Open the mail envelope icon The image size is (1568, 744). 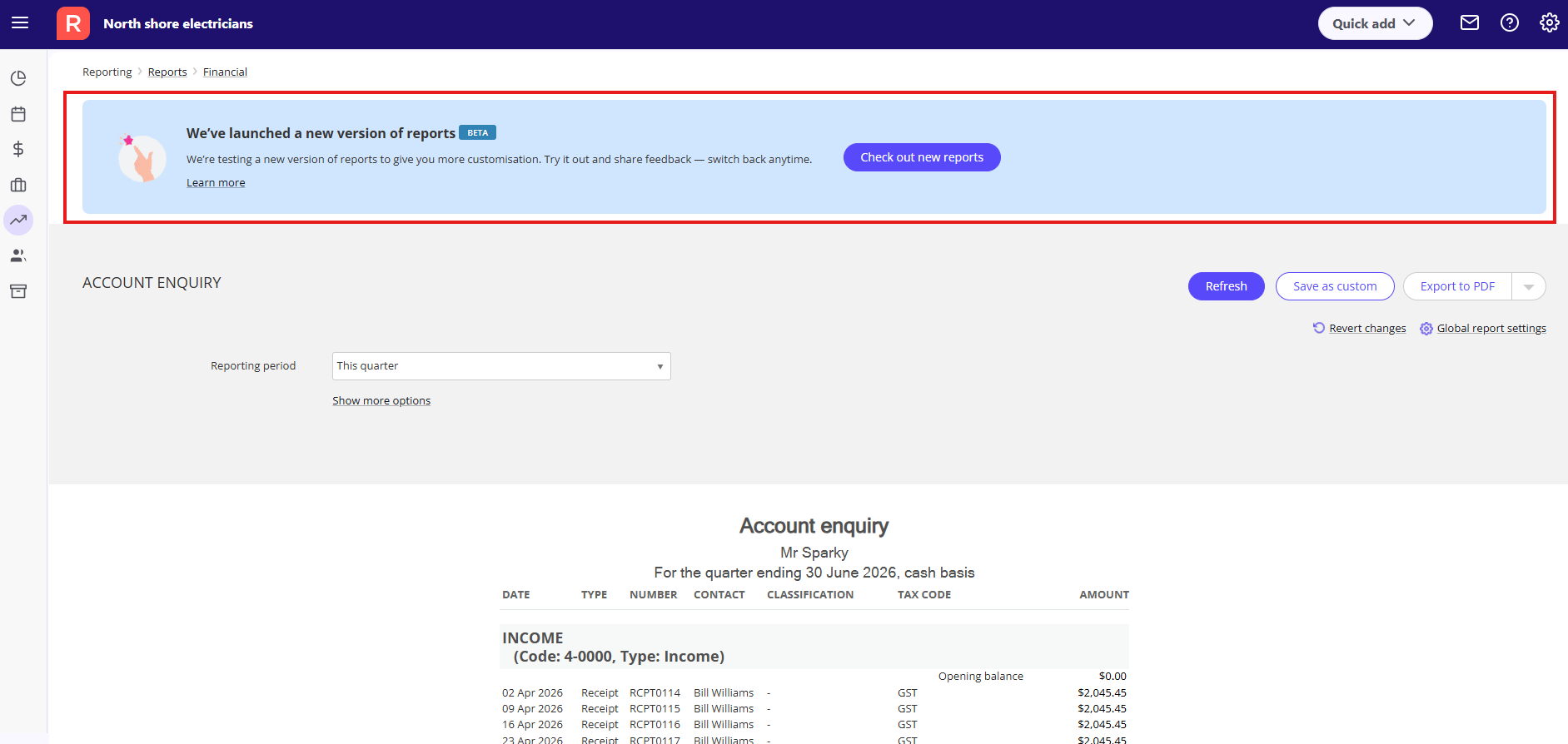point(1470,23)
